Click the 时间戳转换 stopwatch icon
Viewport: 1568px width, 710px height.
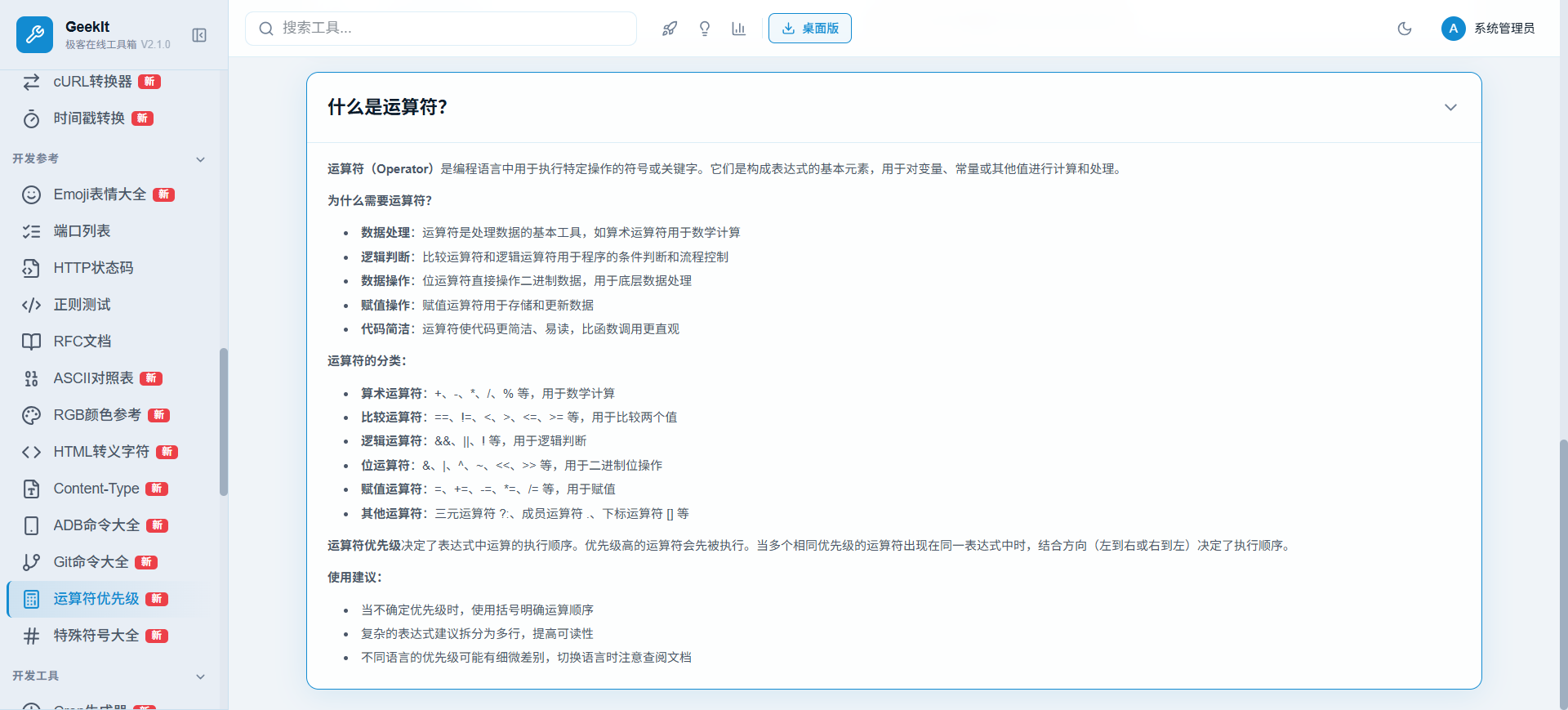tap(31, 119)
